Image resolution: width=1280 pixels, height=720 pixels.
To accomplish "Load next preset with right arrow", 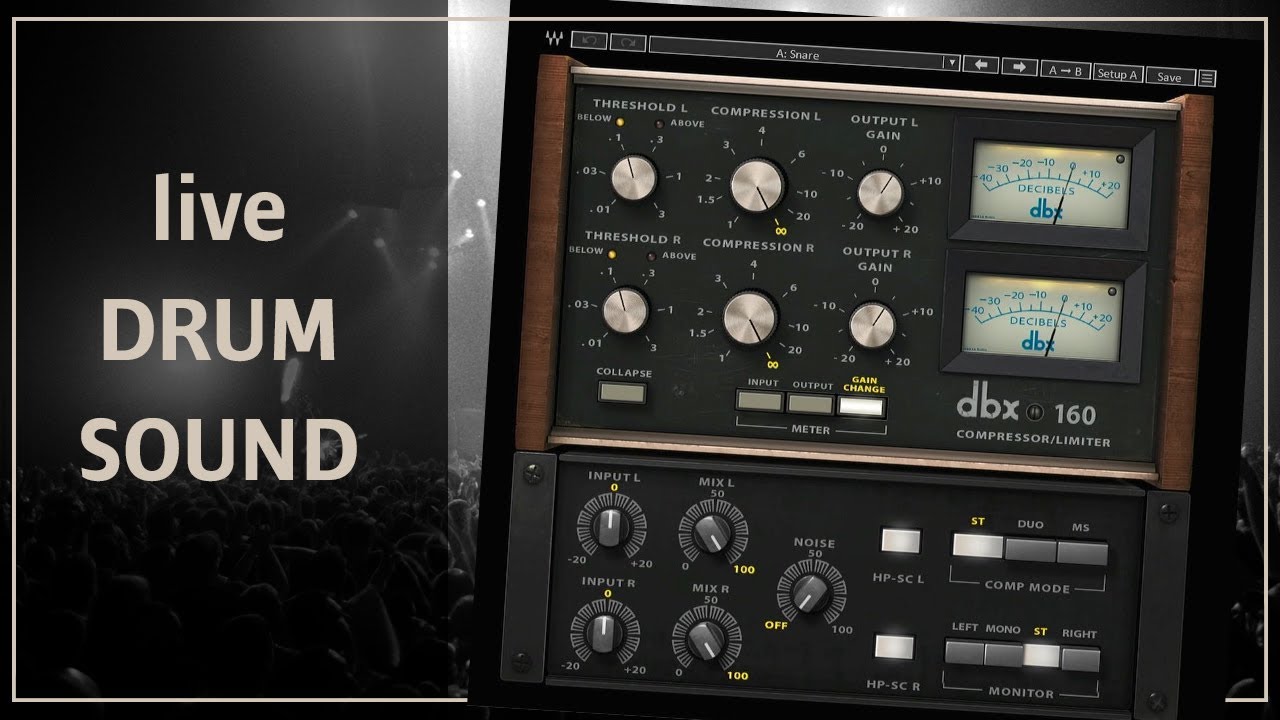I will (1018, 69).
